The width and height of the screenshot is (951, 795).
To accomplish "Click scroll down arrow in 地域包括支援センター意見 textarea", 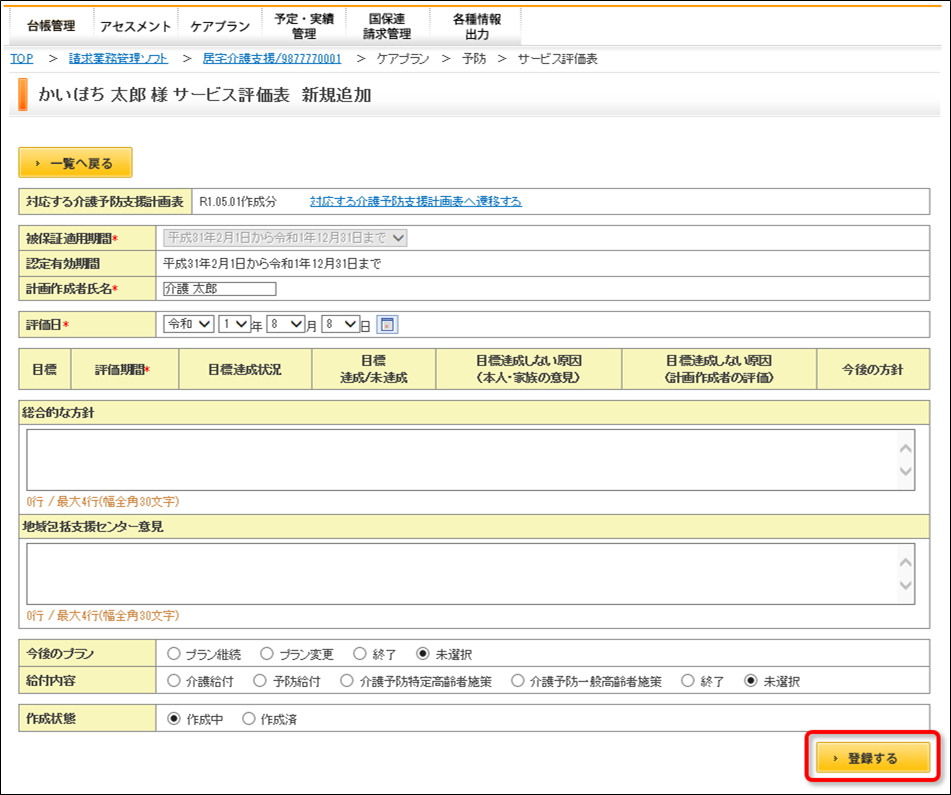I will click(906, 585).
